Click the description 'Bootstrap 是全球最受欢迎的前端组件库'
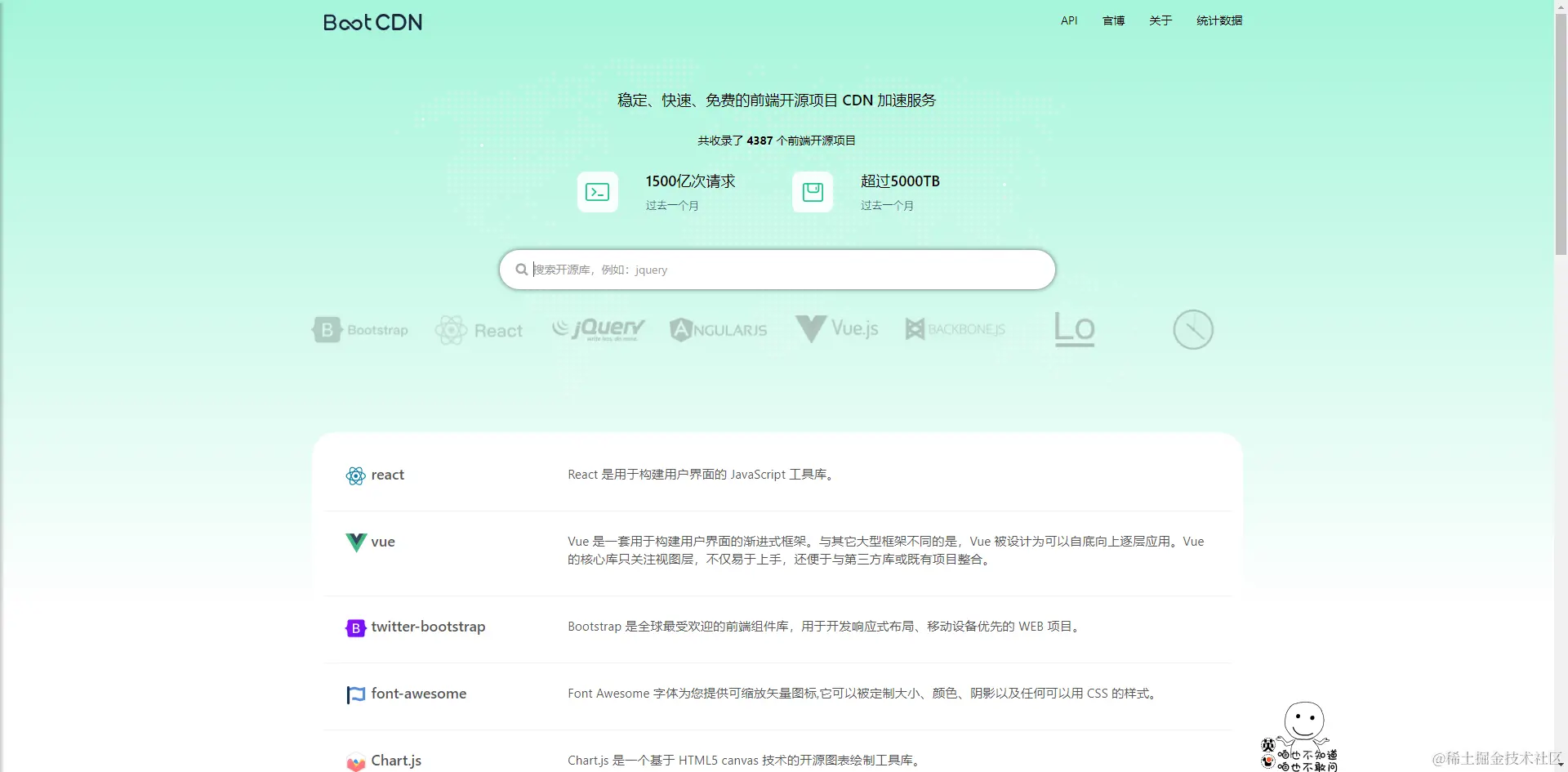 (826, 627)
